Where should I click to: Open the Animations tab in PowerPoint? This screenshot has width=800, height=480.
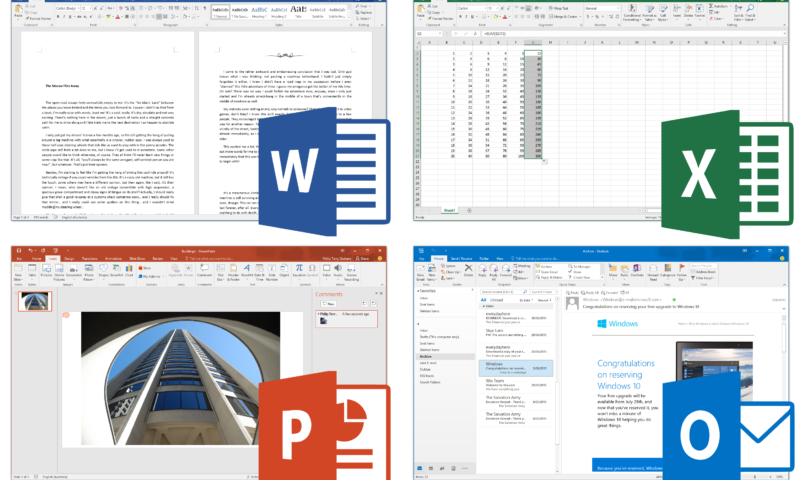(x=113, y=259)
